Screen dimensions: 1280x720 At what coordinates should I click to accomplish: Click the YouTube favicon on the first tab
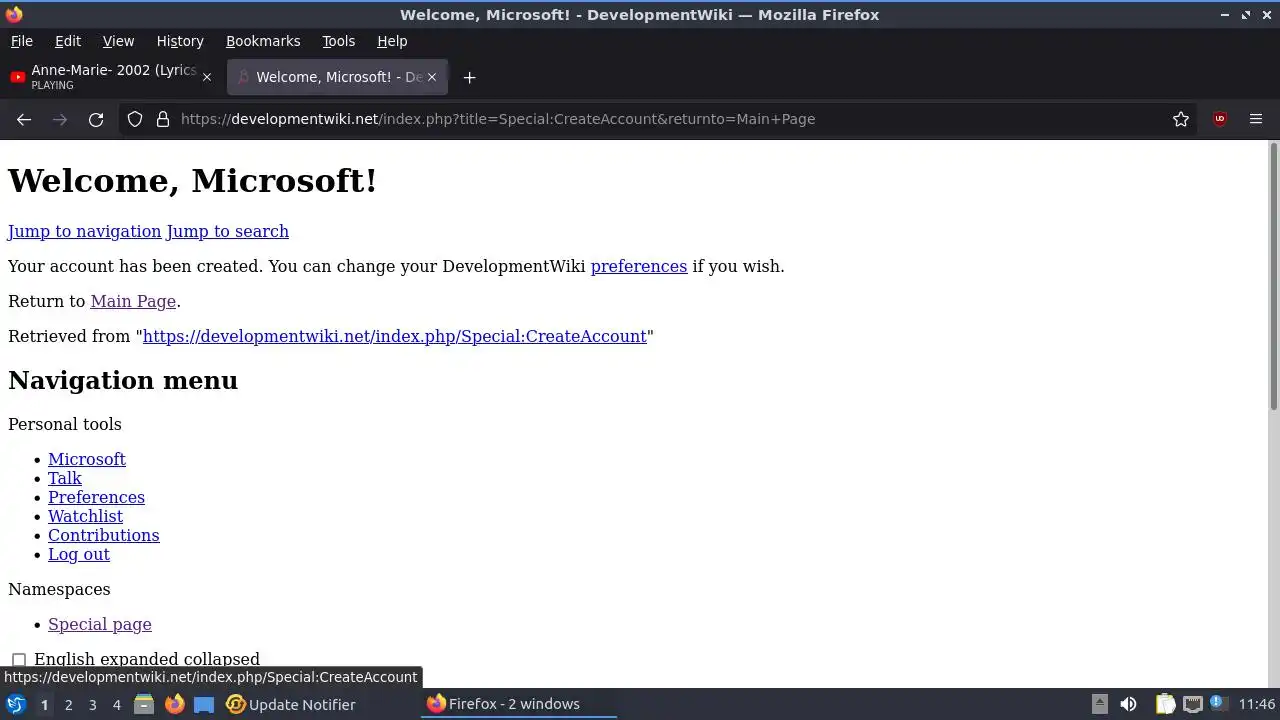17,77
